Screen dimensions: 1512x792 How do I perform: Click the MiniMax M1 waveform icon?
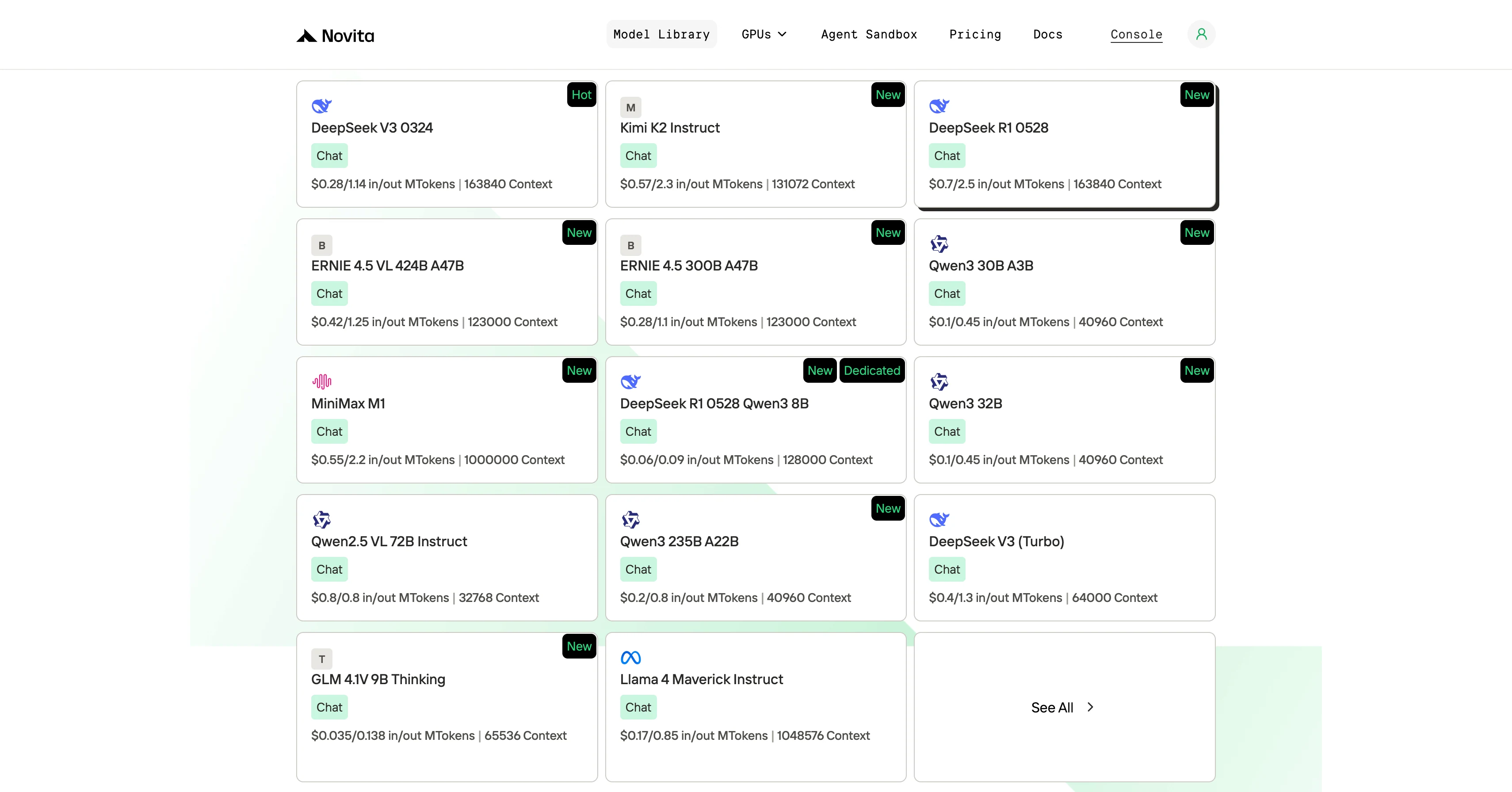click(322, 382)
